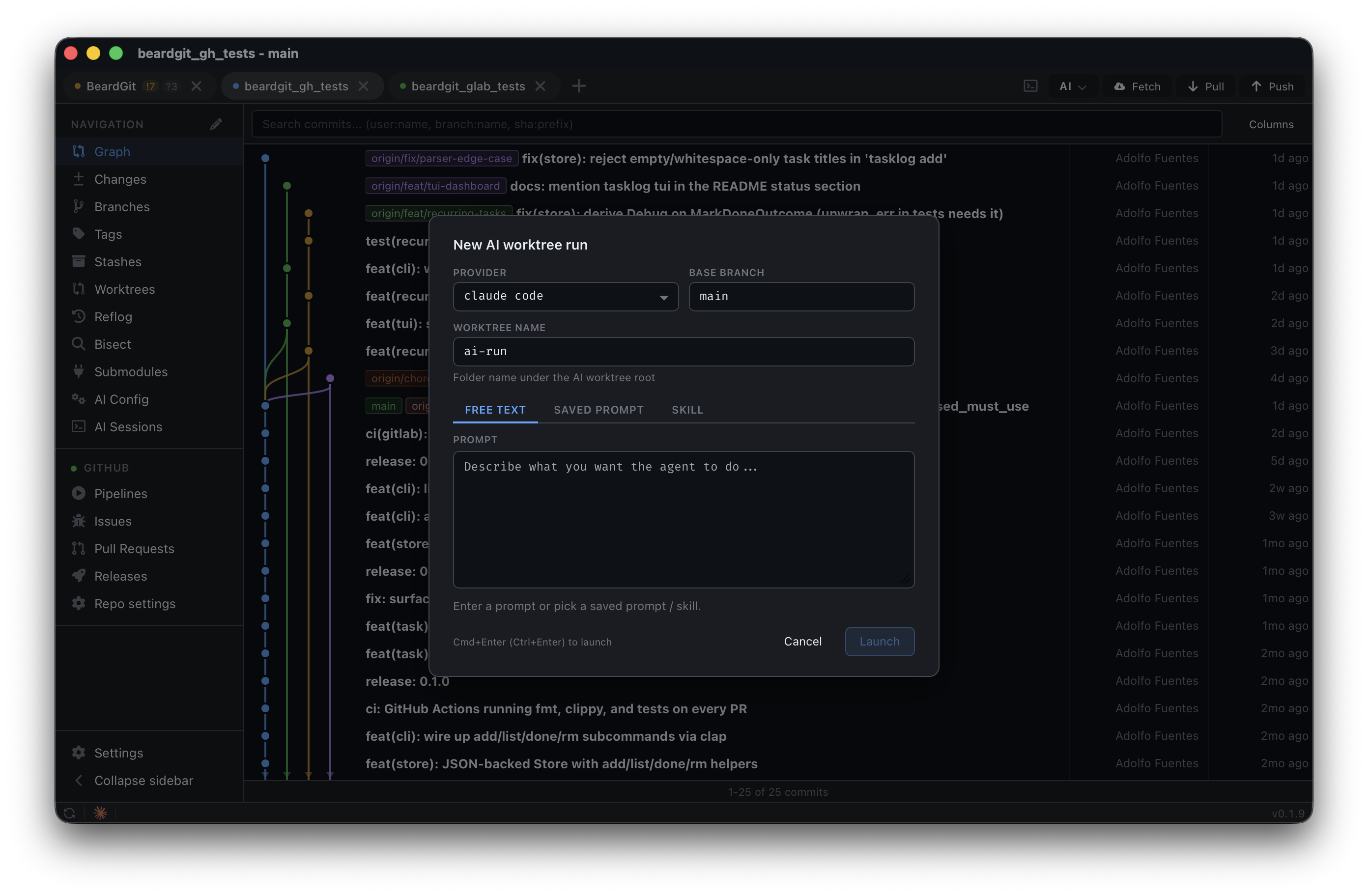Select commit 'docs: mention tasklog tui in README'
This screenshot has width=1368, height=896.
(685, 186)
